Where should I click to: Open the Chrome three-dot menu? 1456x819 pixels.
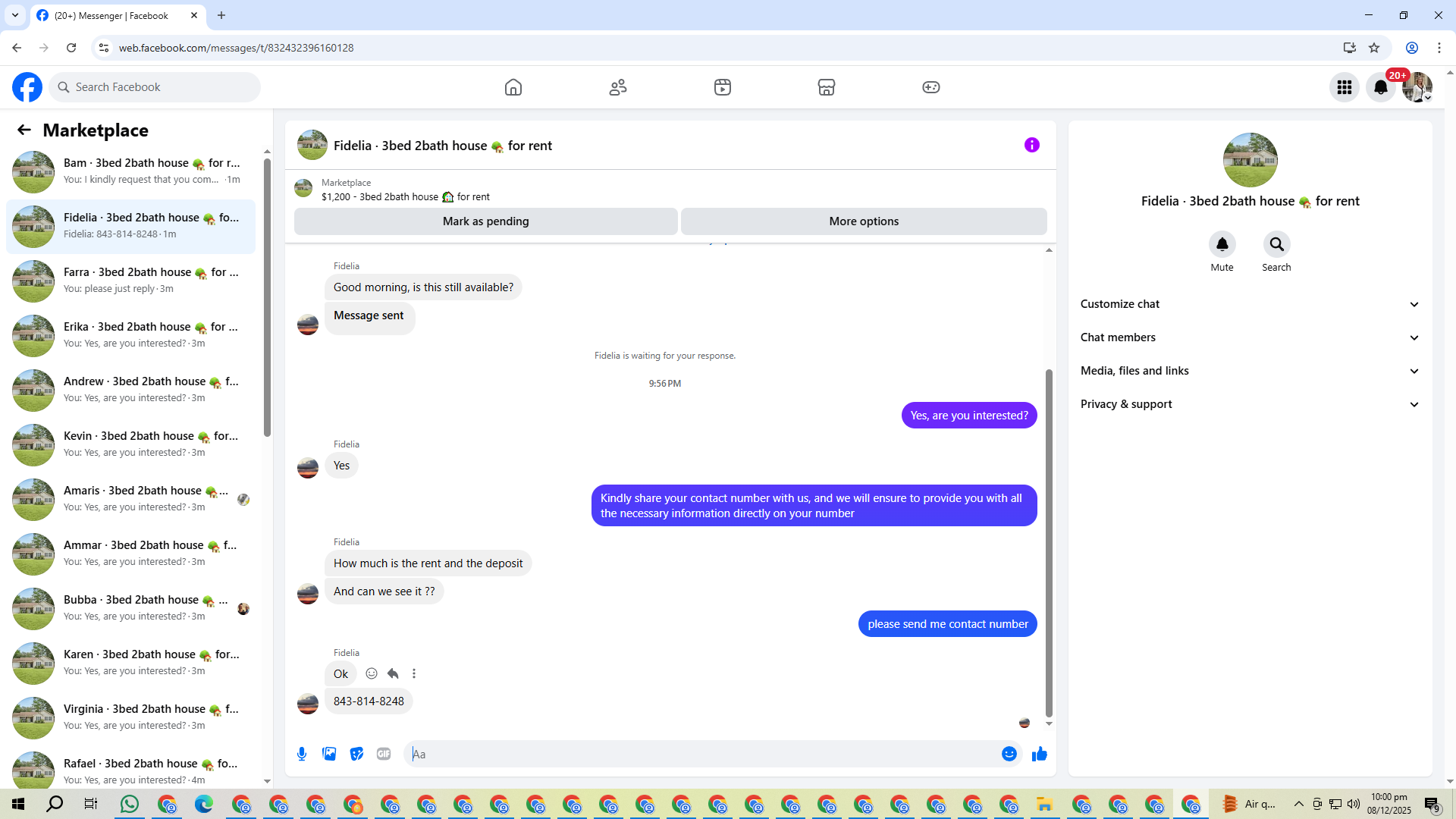1439,48
